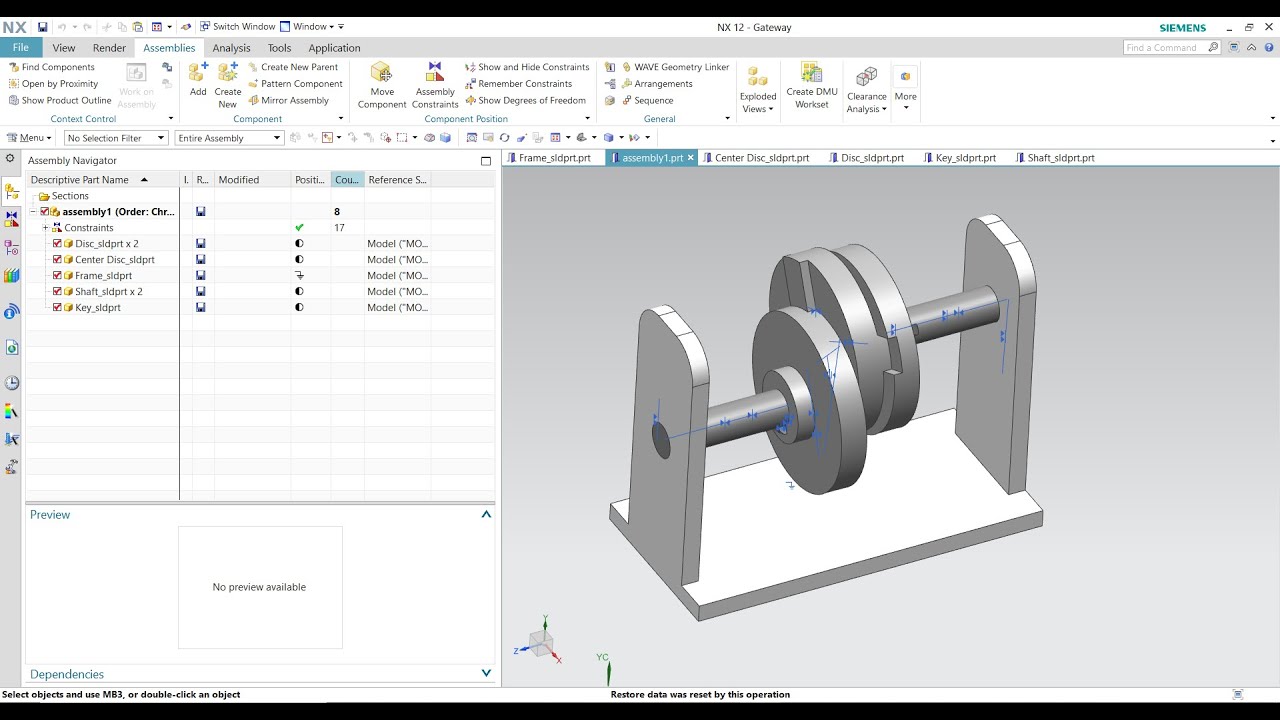Open the Menu dropdown
The image size is (1280, 720).
point(29,138)
